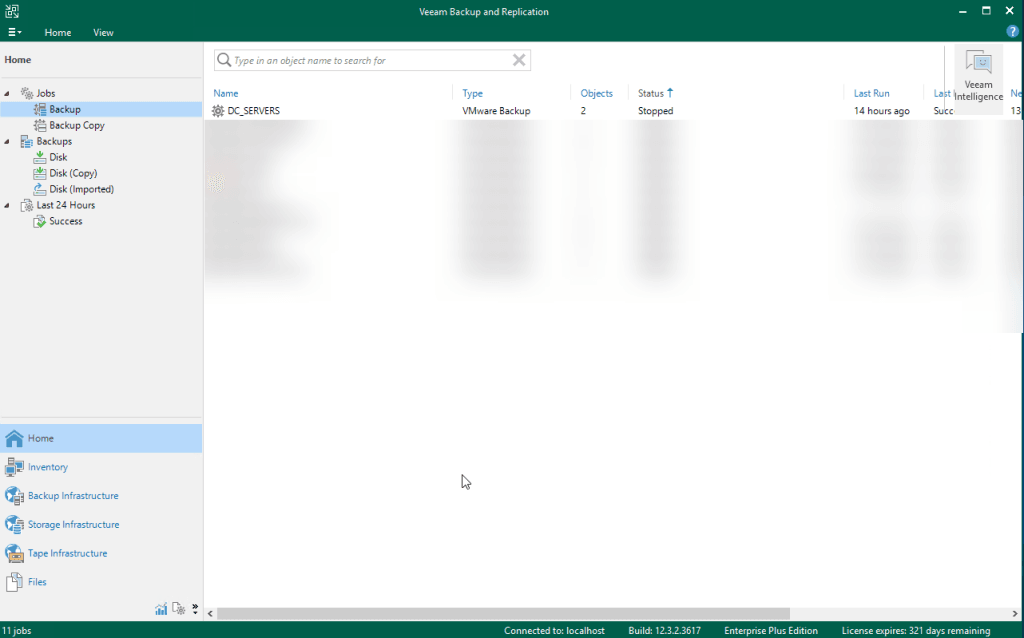Viewport: 1024px width, 638px height.
Task: Open the Inventory navigation pane
Action: click(x=101, y=467)
